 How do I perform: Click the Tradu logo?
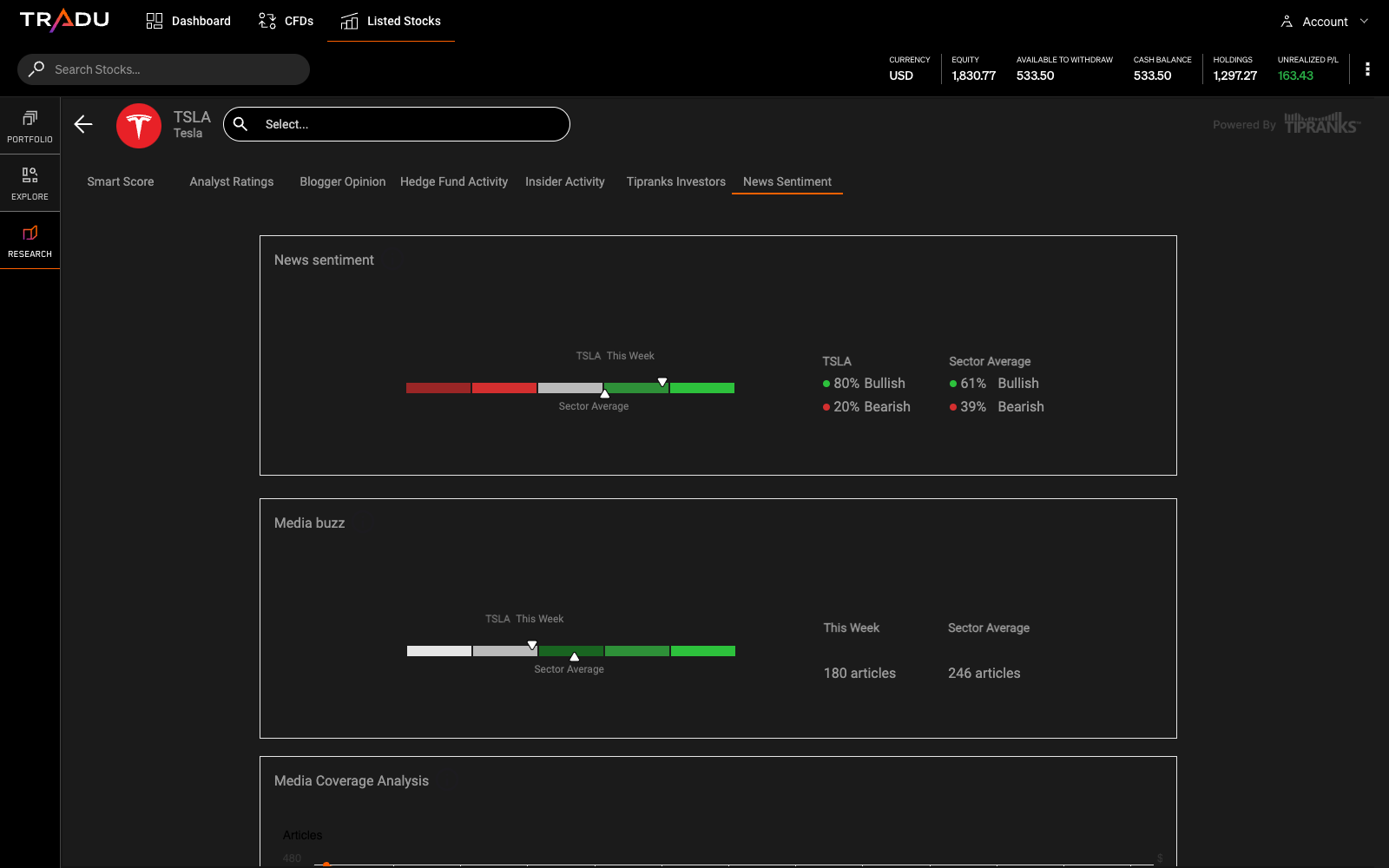64,20
